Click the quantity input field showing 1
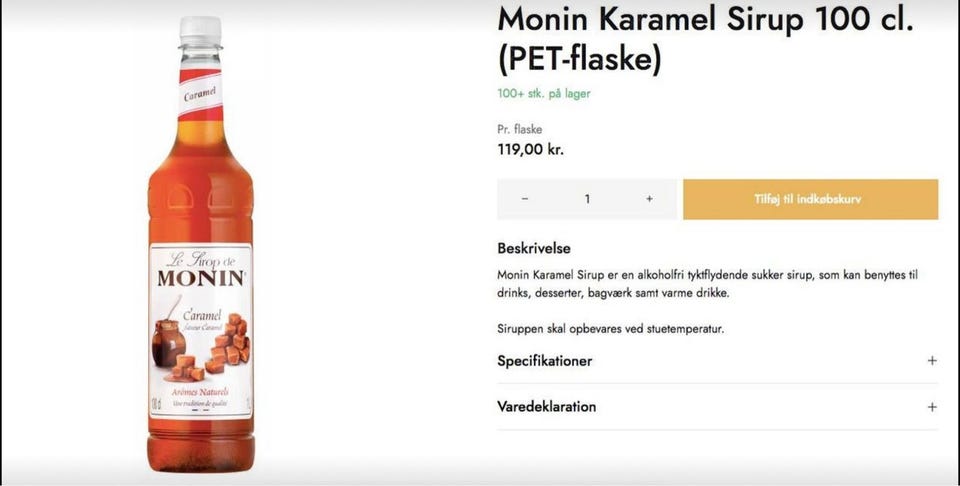The image size is (960, 486). (587, 199)
